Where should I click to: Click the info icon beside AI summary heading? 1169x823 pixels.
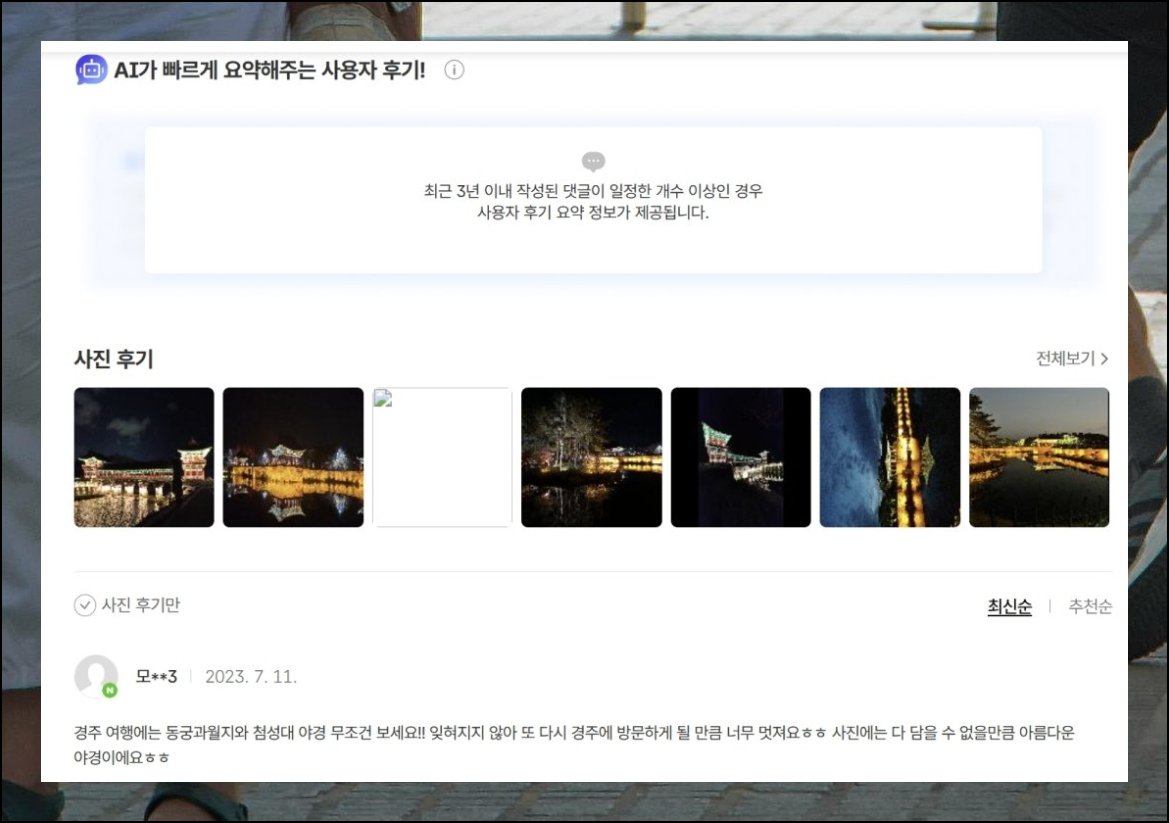pos(454,70)
